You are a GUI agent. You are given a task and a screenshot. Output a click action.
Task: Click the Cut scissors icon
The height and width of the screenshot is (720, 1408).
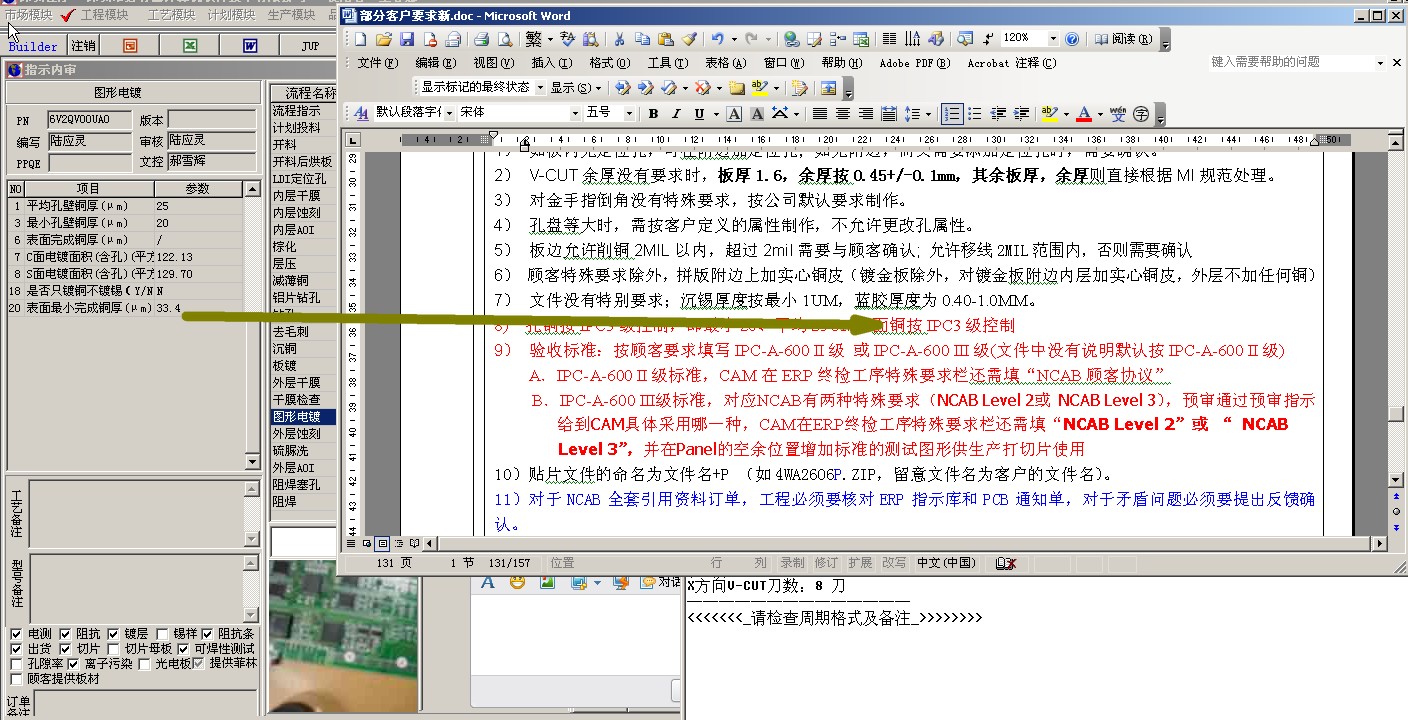[x=618, y=39]
